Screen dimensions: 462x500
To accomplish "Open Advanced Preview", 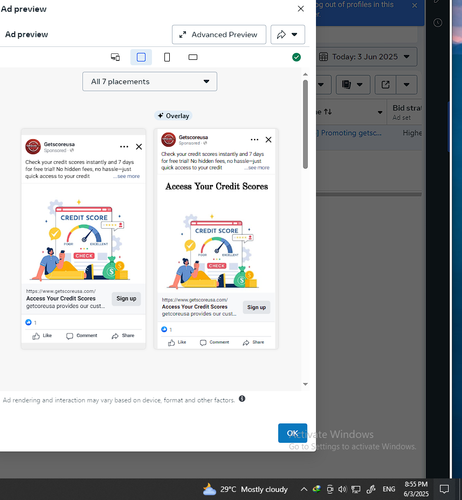I will 219,34.
